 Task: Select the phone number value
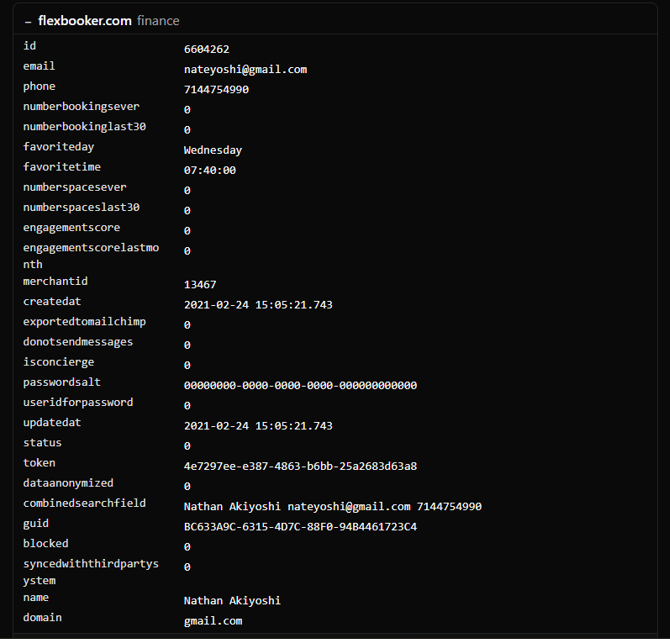[216, 90]
